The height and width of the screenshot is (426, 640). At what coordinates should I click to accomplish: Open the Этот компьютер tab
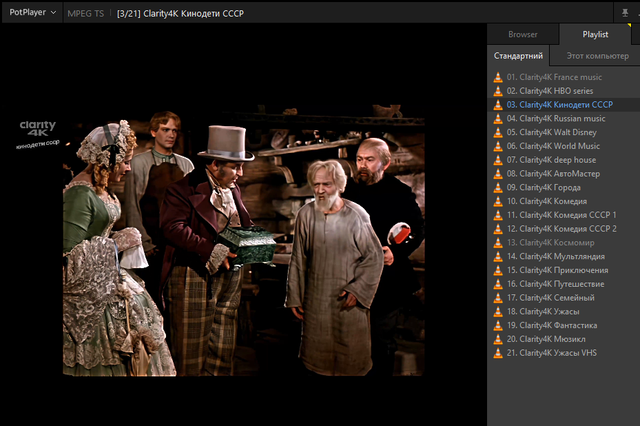pyautogui.click(x=597, y=56)
